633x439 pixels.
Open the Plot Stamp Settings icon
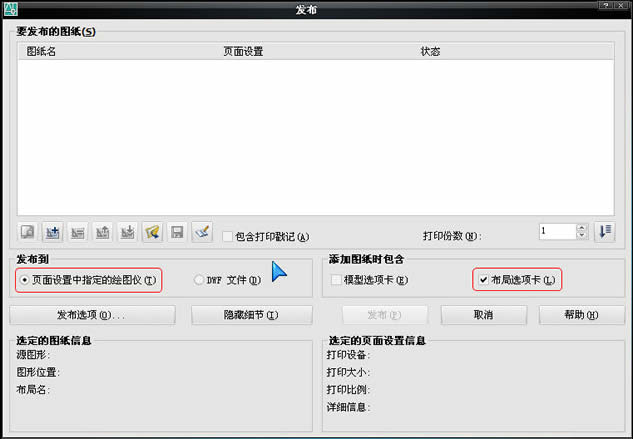(202, 232)
